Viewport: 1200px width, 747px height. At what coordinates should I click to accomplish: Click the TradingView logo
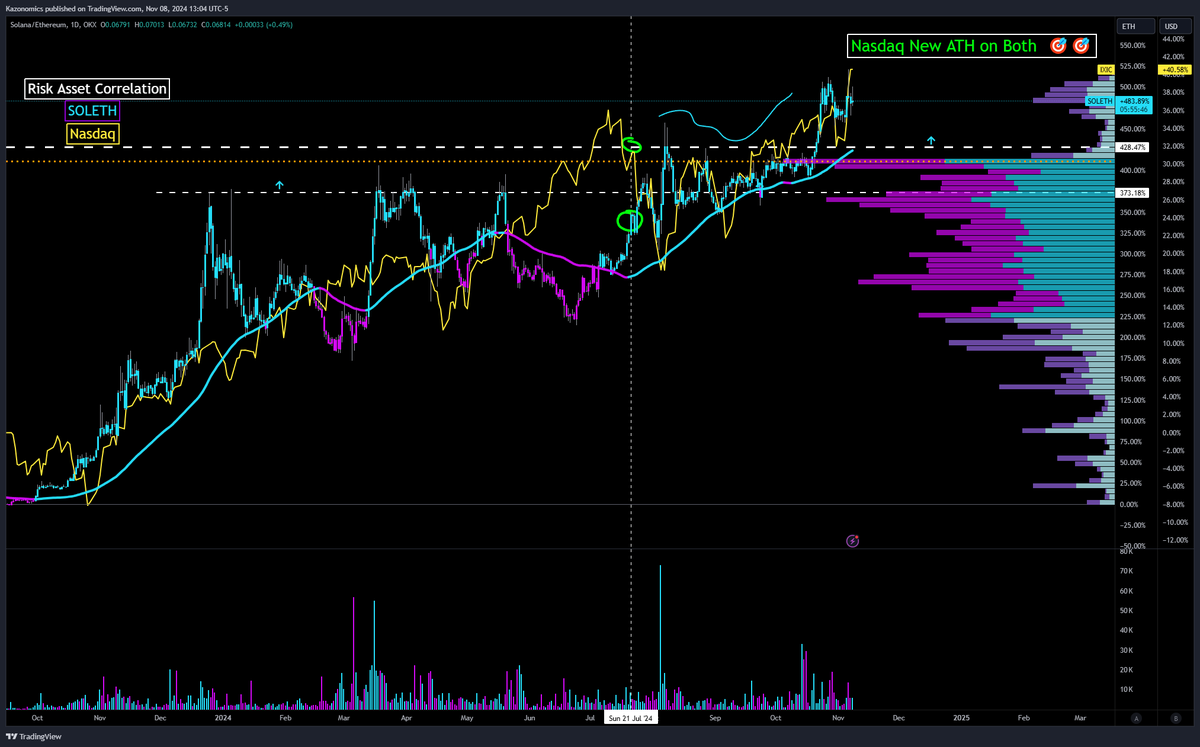[32, 736]
